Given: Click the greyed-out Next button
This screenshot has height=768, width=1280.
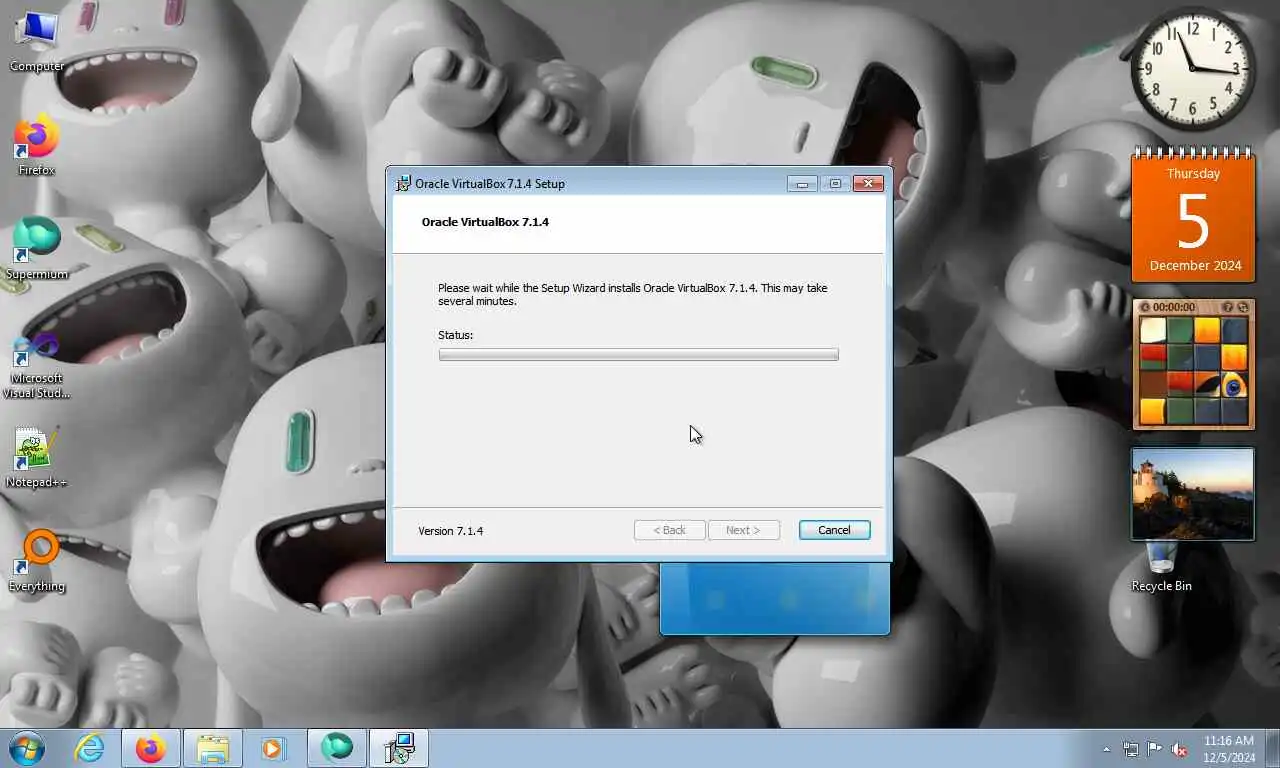Looking at the screenshot, I should [x=743, y=530].
